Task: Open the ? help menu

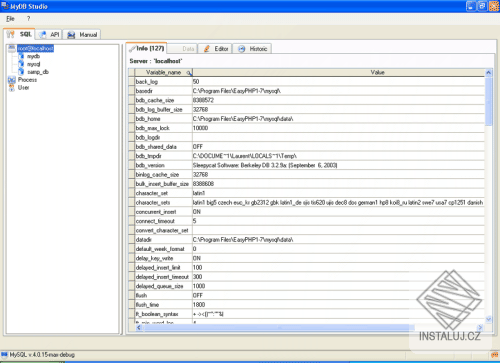Action: pos(28,19)
